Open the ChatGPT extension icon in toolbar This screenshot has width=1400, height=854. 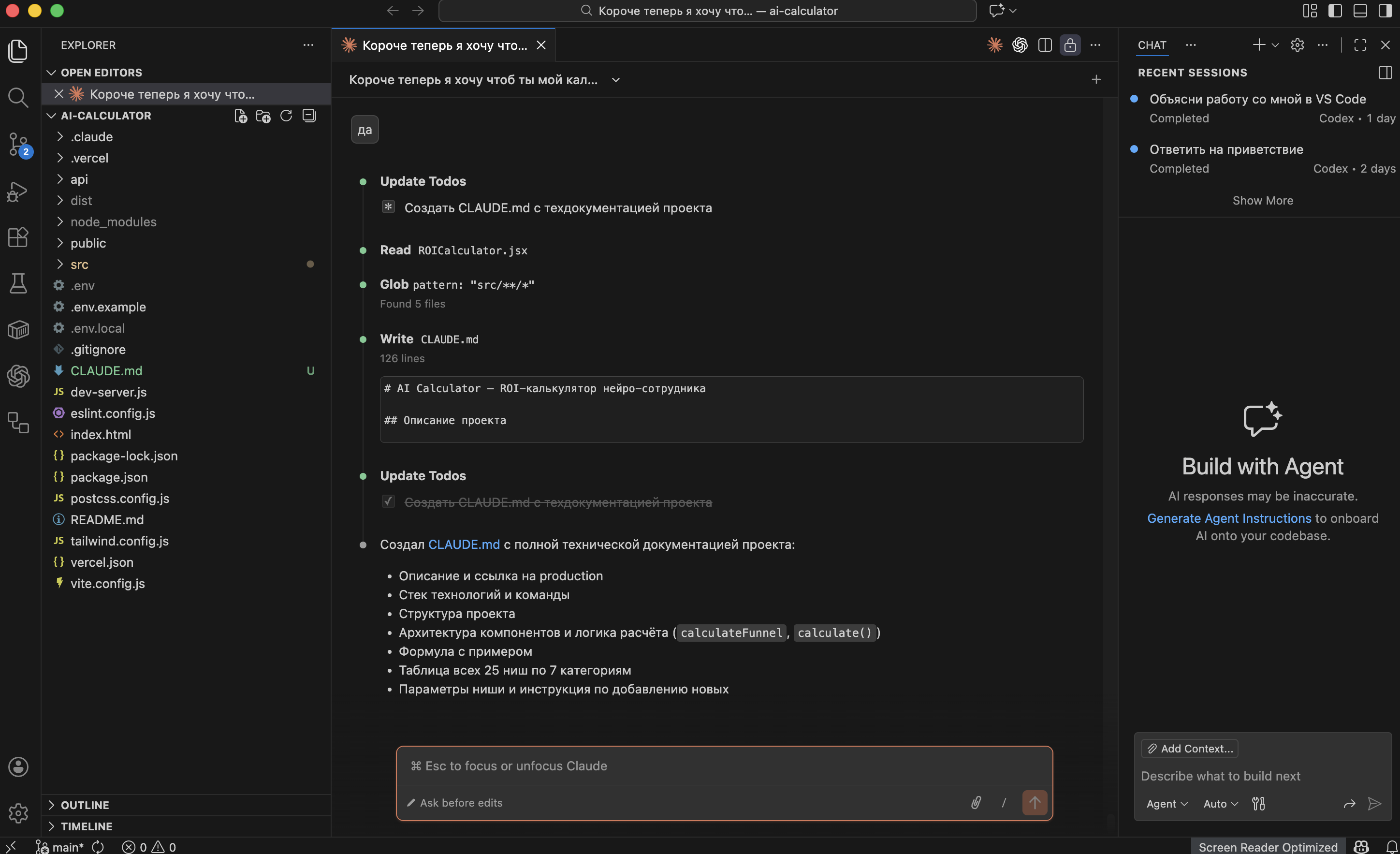click(1020, 45)
